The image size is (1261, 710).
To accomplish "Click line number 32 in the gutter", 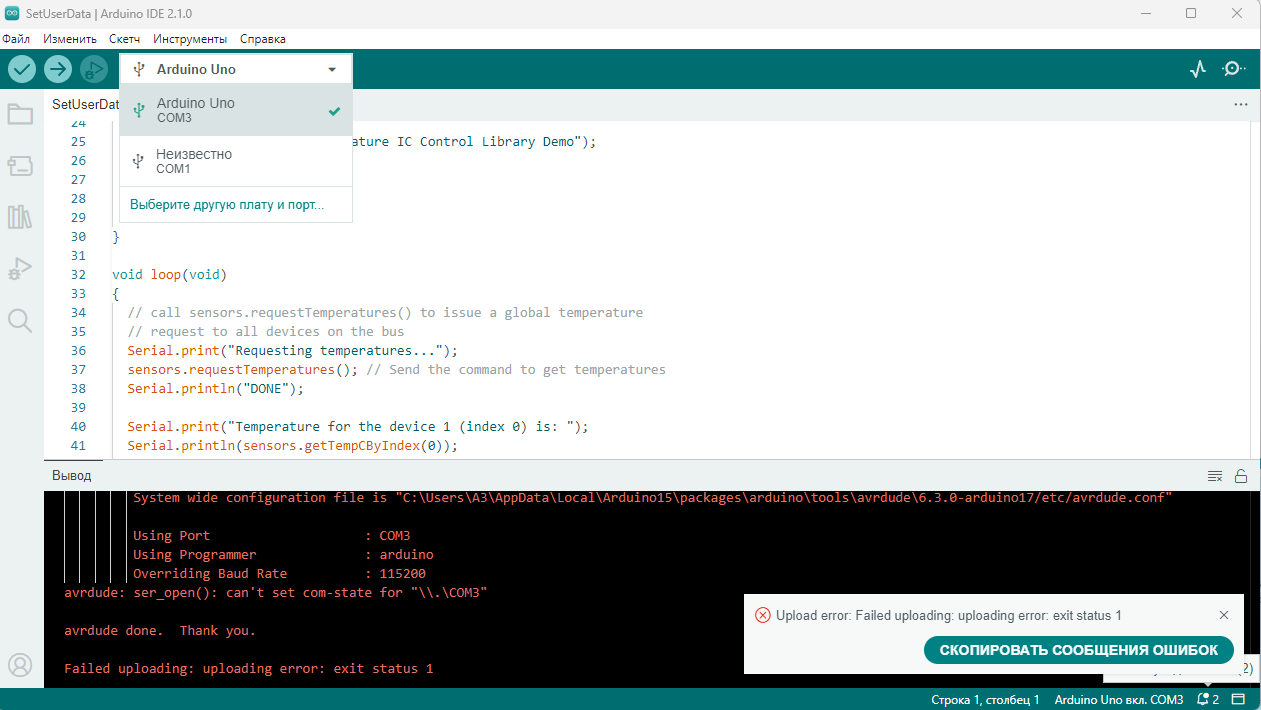I will (79, 274).
